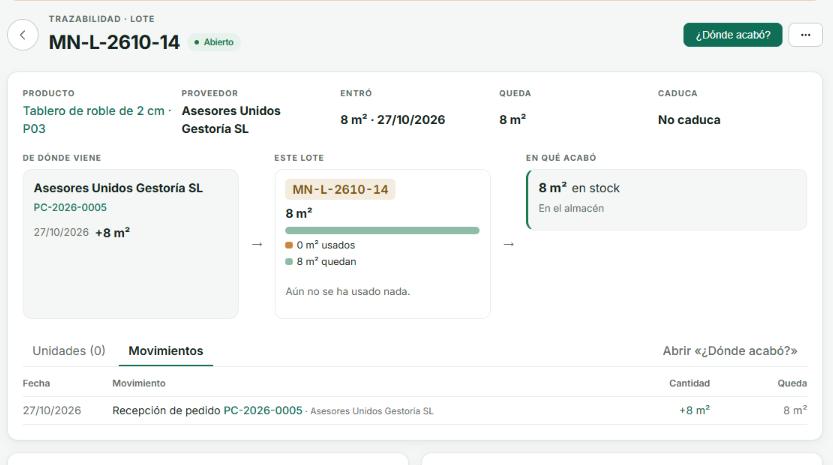Click the 8 m² en stock card

pos(666,200)
